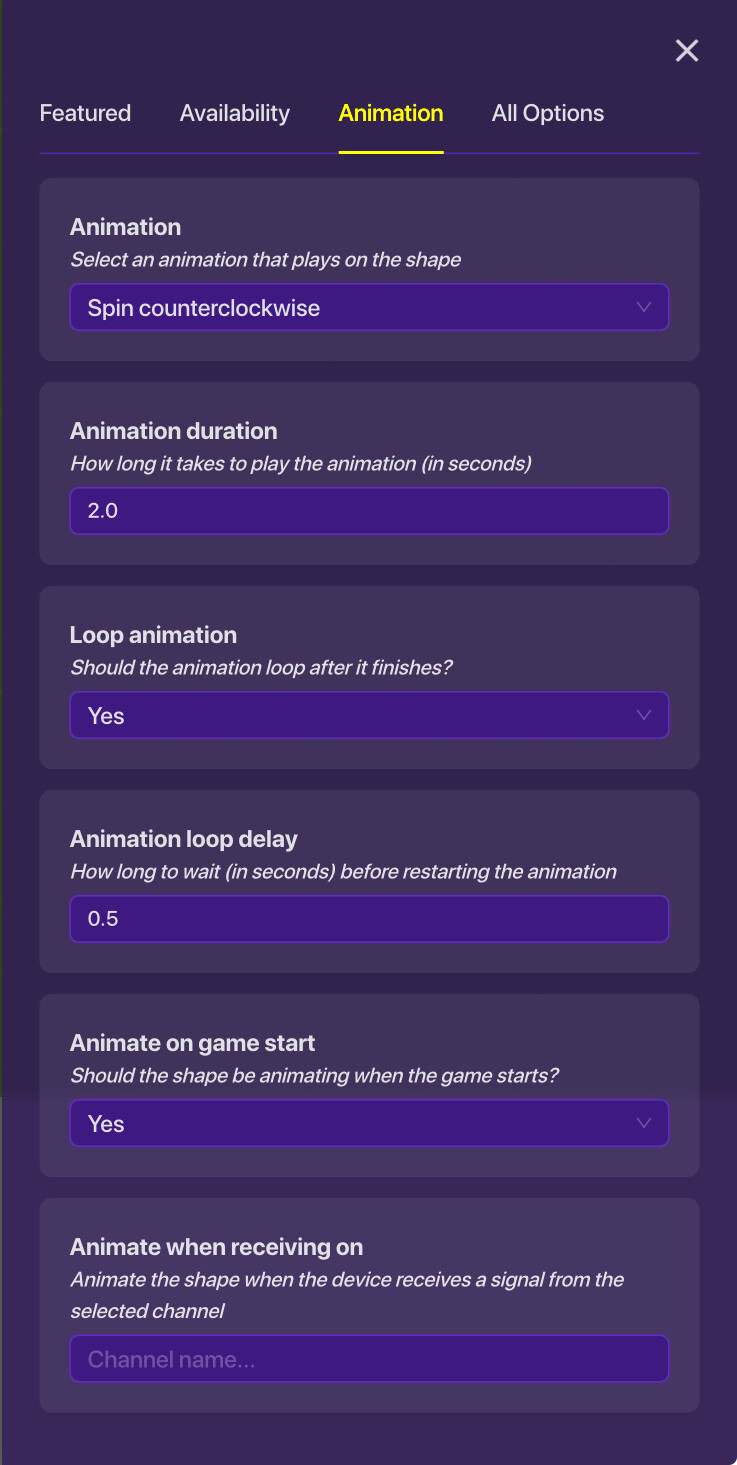
Task: Close the settings panel with X icon
Action: coord(686,51)
